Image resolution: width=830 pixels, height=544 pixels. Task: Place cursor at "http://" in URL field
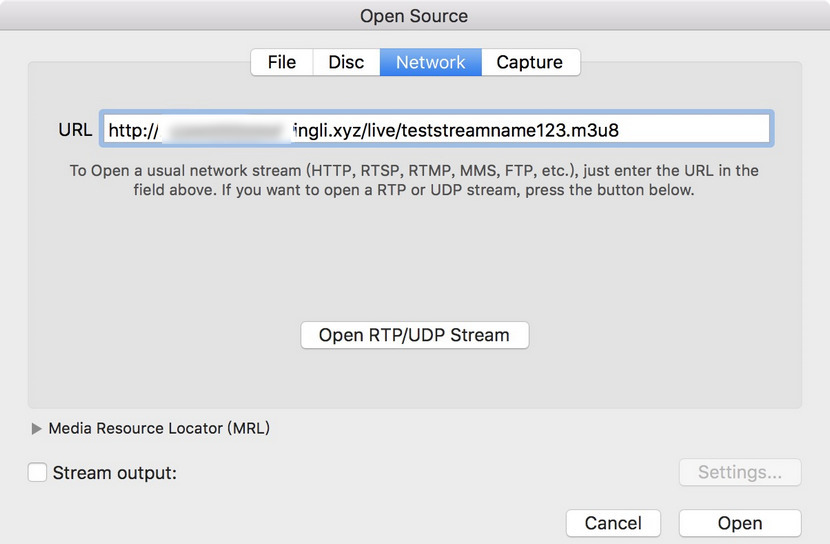pyautogui.click(x=133, y=130)
